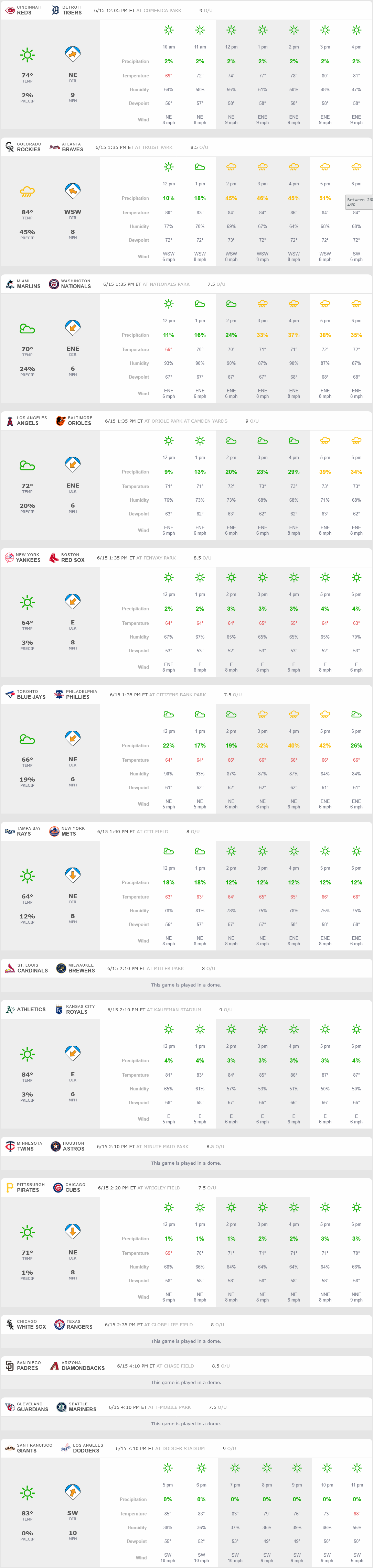Click the Boston Red Sox logo
Screen dimensions: 373x1568
pos(54,557)
